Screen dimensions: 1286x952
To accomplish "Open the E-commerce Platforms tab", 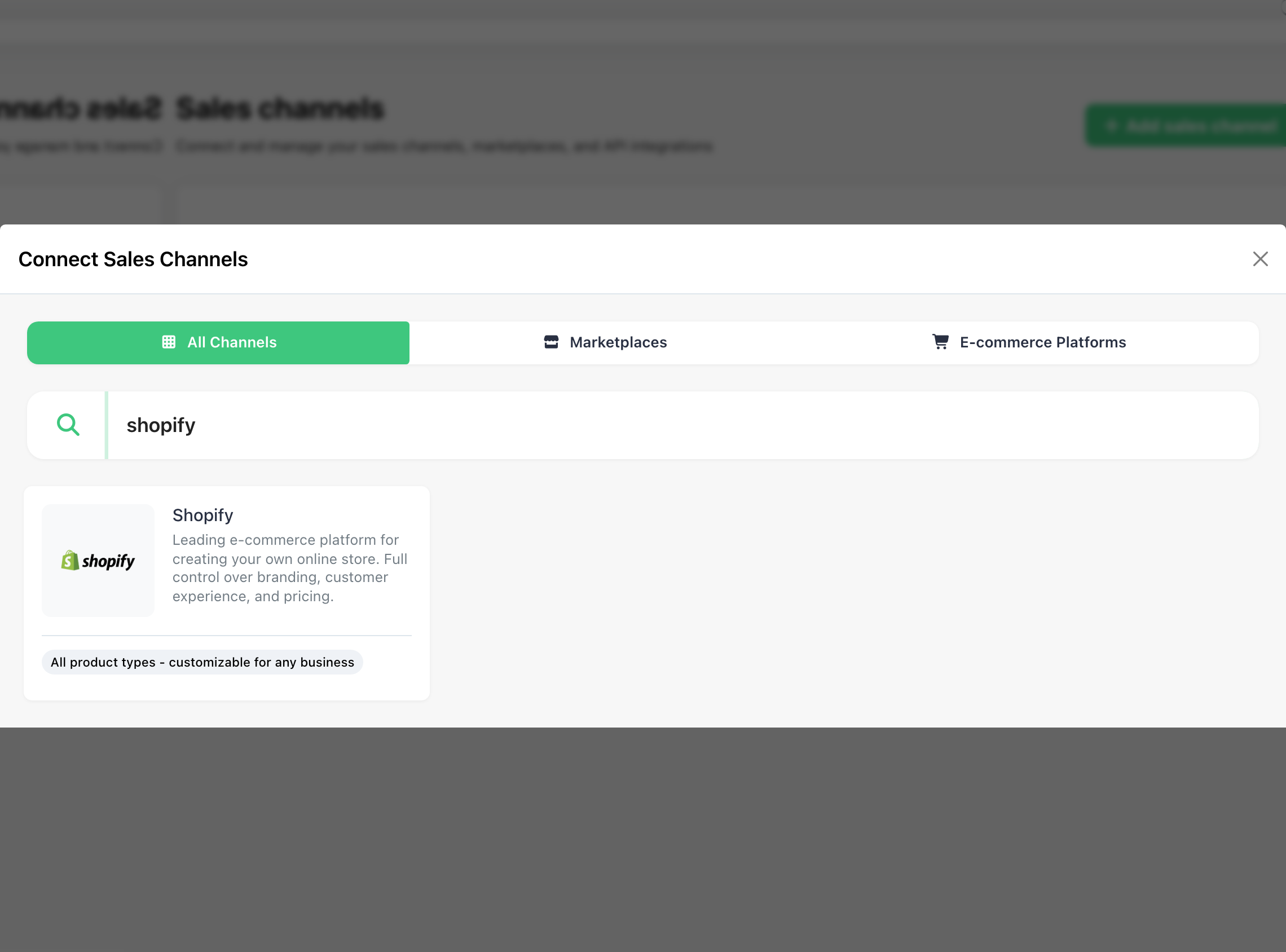I will [1029, 342].
